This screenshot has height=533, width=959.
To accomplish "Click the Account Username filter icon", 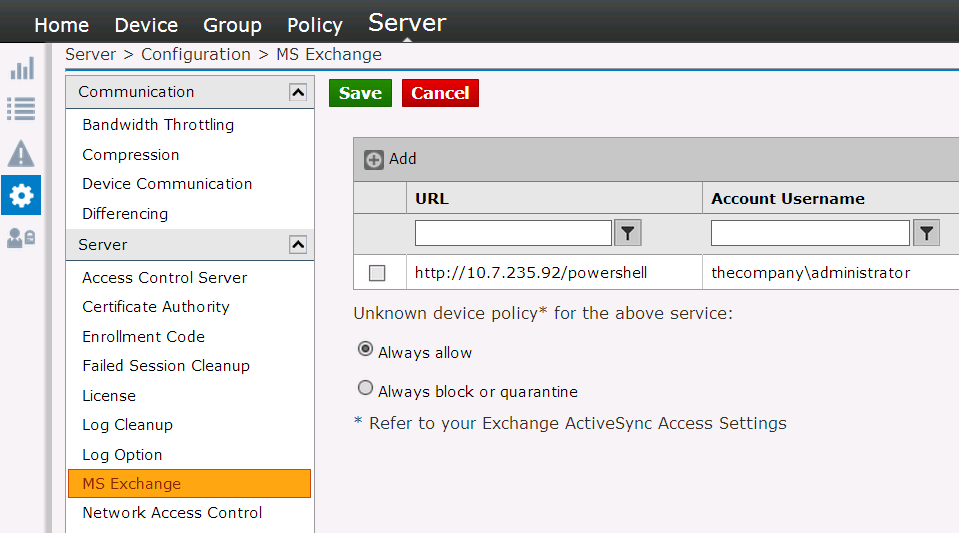I will point(926,233).
